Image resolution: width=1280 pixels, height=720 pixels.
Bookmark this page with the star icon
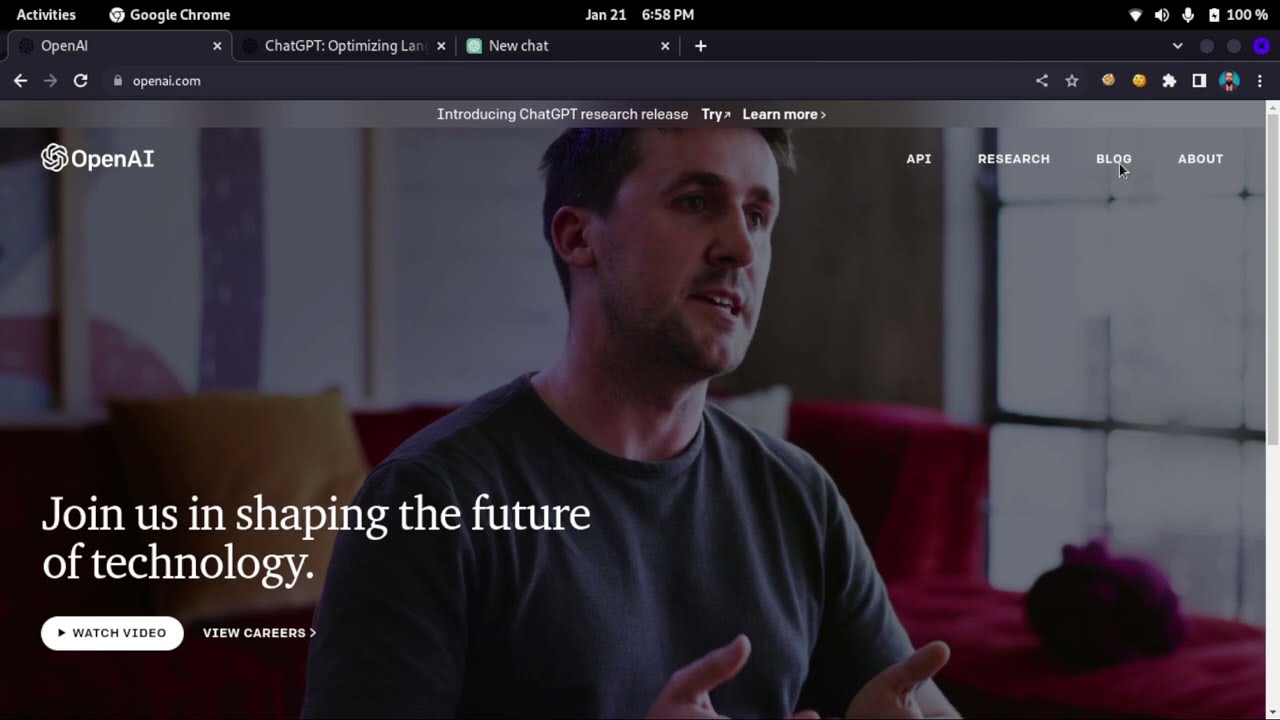[x=1072, y=81]
